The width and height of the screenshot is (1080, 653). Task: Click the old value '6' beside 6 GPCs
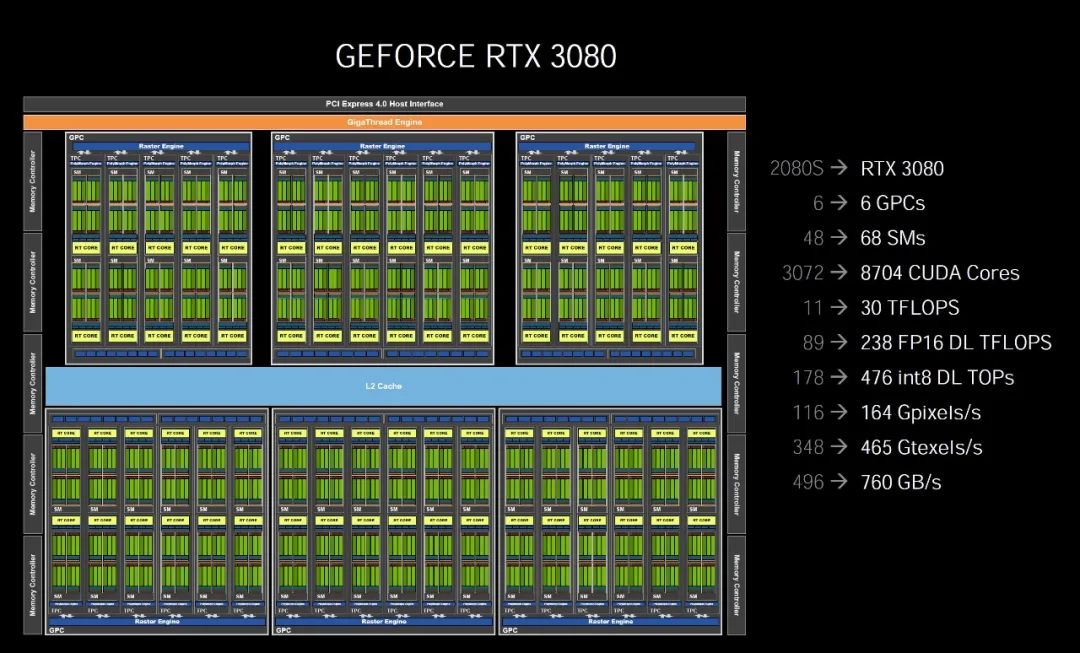818,203
